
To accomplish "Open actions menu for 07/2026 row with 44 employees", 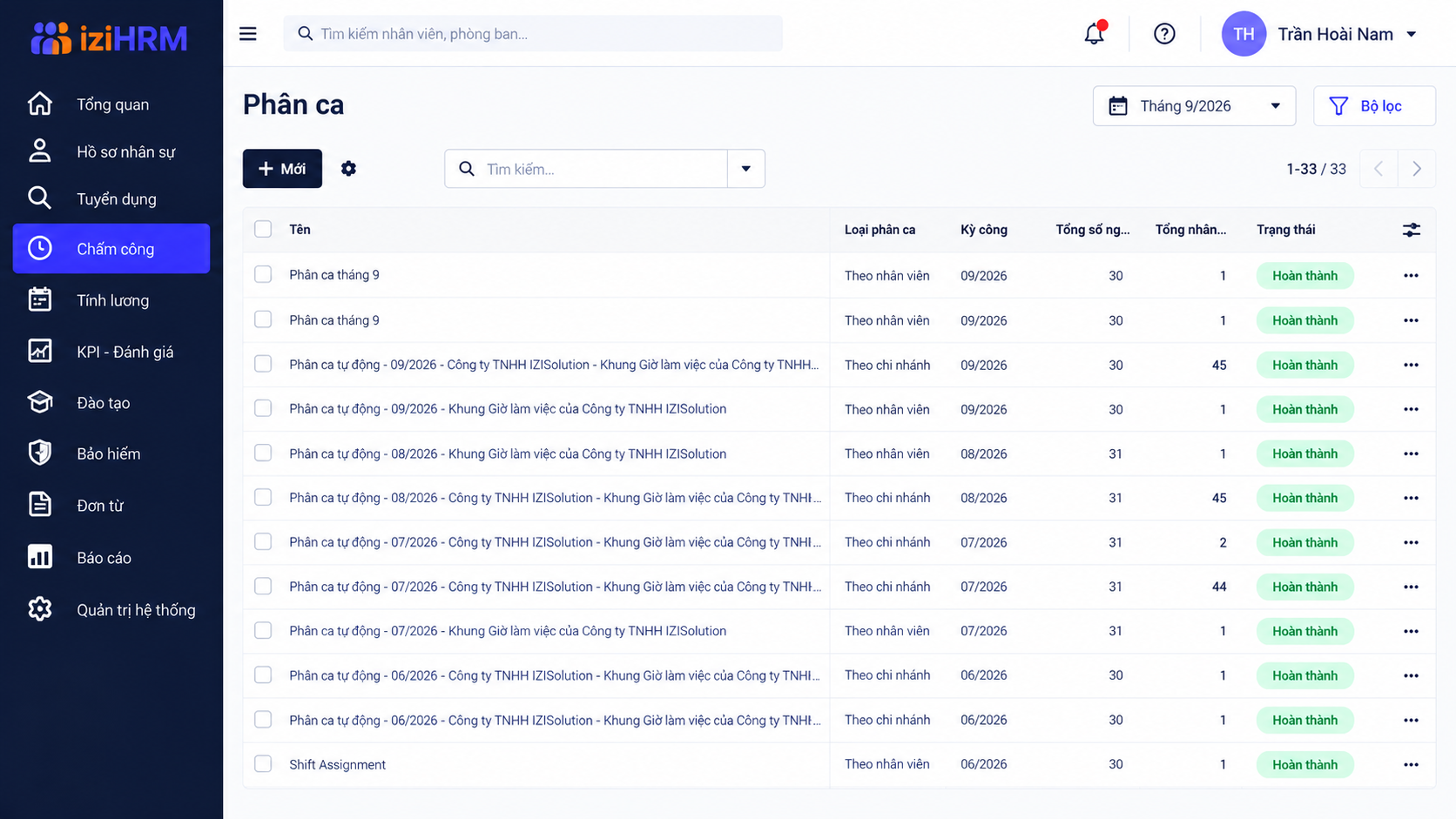I will click(1411, 587).
